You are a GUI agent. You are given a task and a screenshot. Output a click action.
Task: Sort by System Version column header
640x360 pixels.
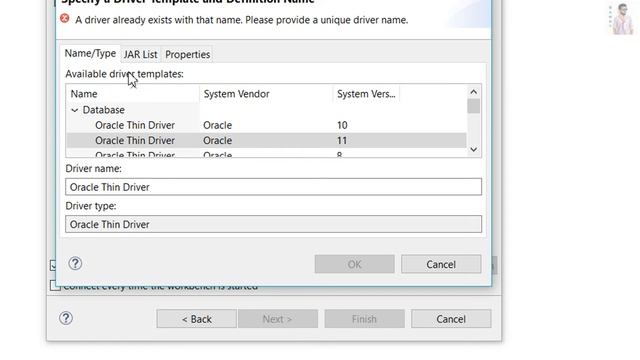pos(366,94)
